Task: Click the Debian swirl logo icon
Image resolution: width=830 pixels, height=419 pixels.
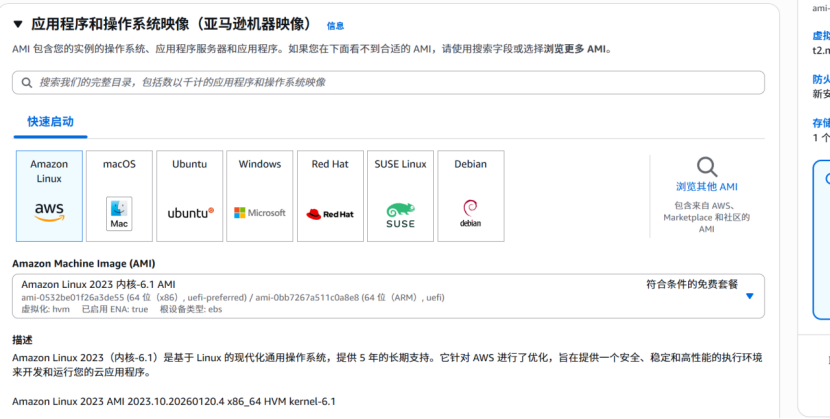Action: [470, 212]
